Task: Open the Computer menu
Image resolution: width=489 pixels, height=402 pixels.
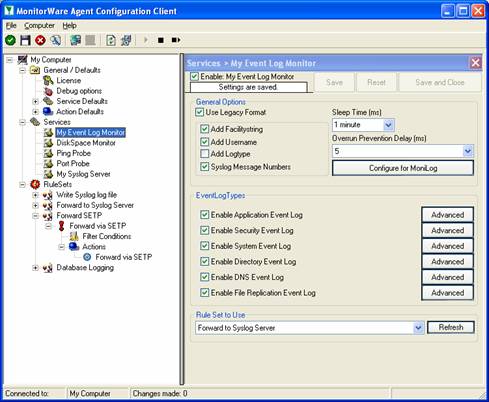Action: click(x=39, y=26)
